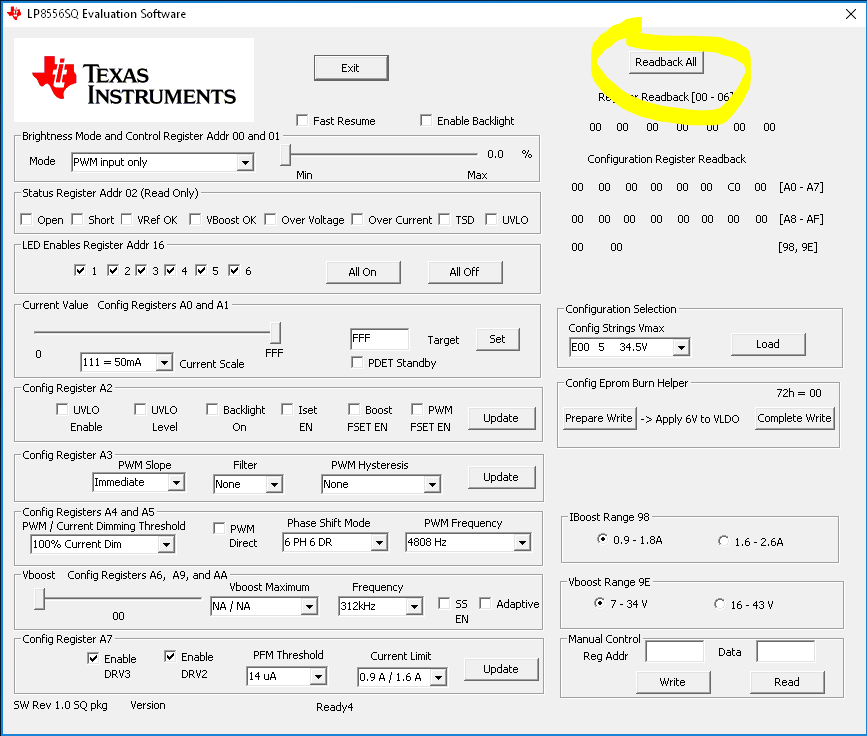Click the Vboost slider thumb
This screenshot has height=736, width=867.
[39, 599]
